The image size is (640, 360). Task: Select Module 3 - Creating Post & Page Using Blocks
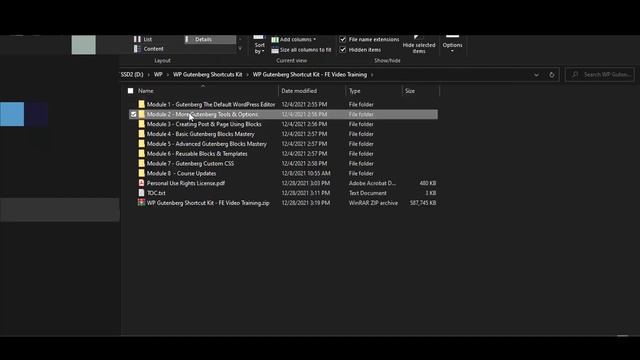tap(204, 124)
